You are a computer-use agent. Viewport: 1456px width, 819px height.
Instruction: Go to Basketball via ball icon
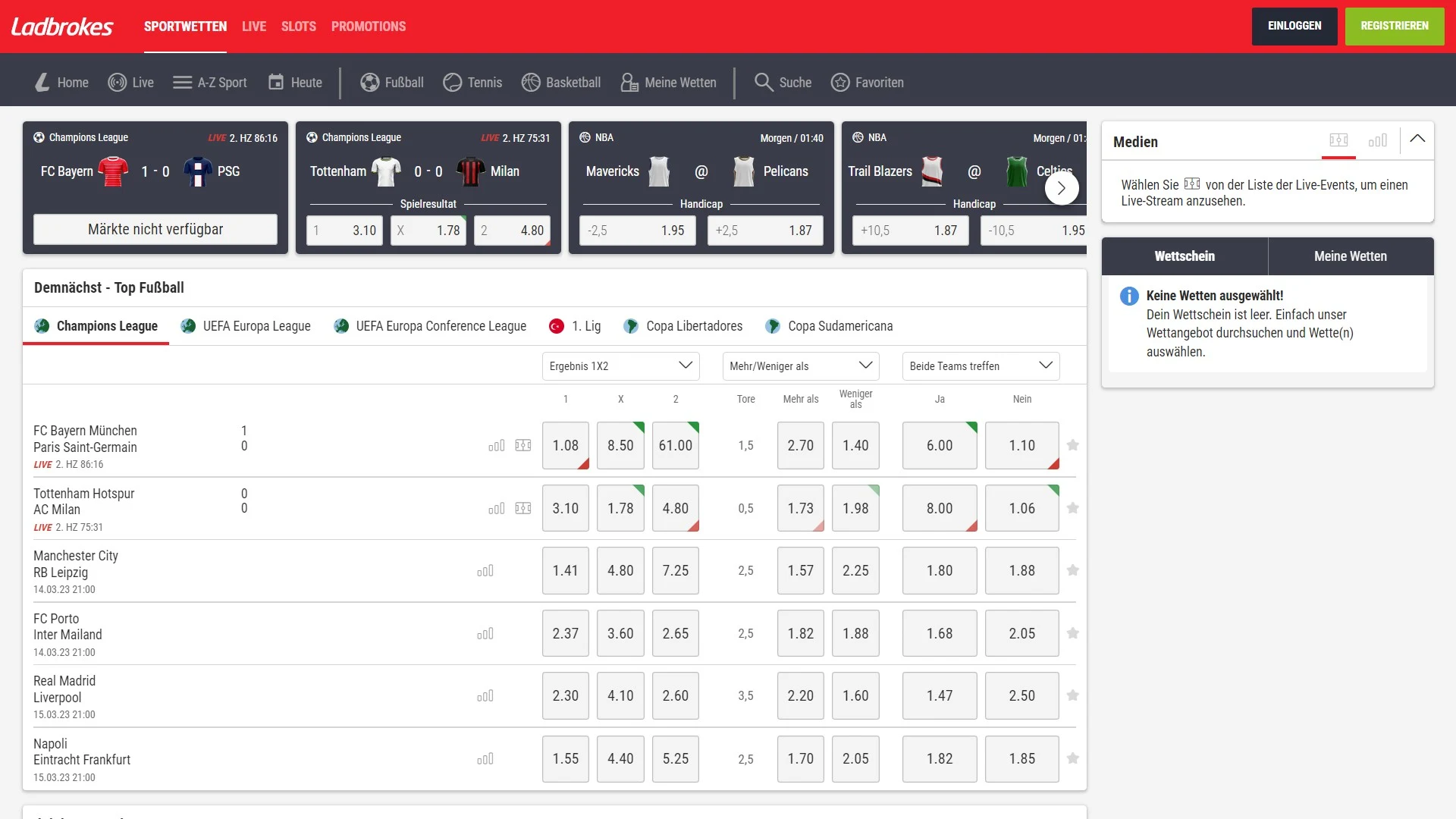point(531,82)
